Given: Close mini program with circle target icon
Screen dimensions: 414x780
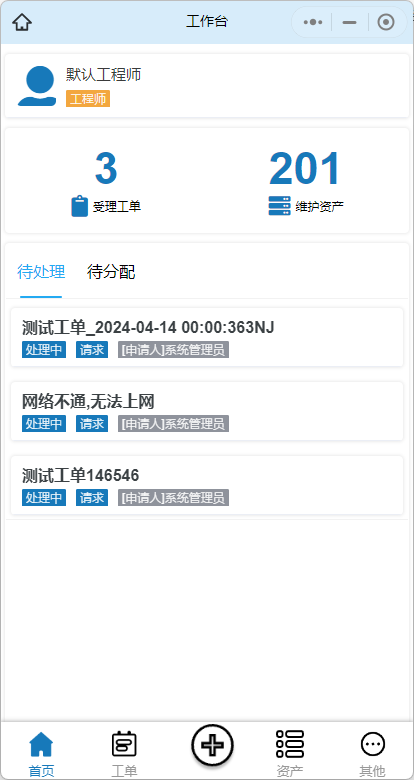Looking at the screenshot, I should [386, 22].
